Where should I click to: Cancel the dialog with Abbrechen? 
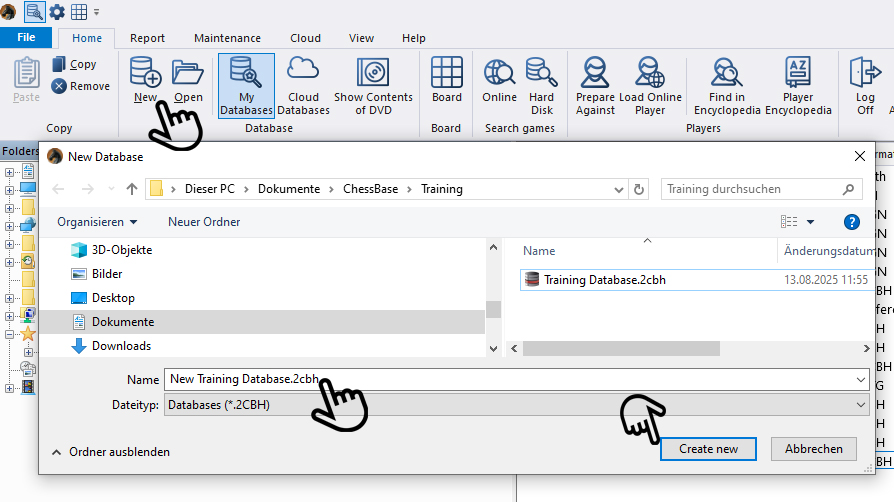click(813, 449)
